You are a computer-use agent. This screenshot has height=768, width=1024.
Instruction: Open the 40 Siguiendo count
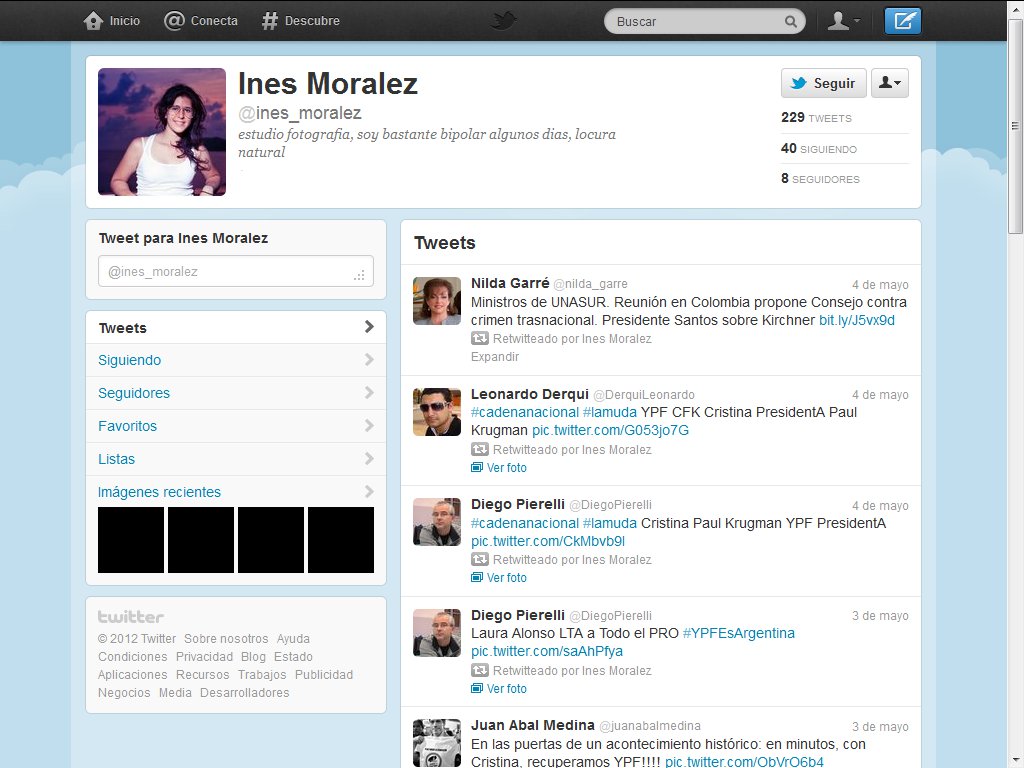[819, 149]
